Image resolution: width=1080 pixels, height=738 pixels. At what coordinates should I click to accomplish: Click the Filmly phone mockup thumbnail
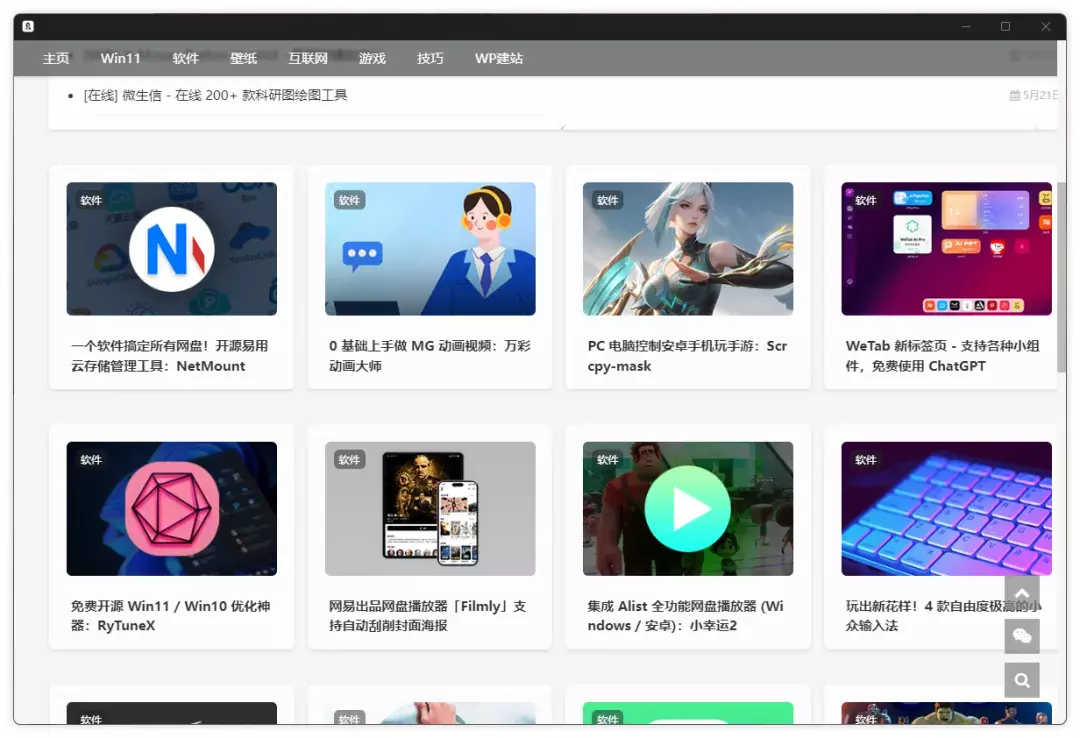430,509
